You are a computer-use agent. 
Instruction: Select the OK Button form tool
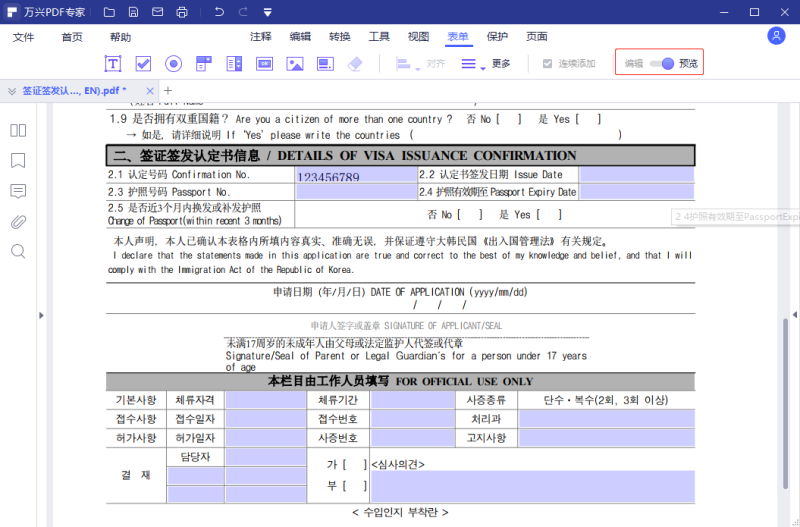[264, 64]
